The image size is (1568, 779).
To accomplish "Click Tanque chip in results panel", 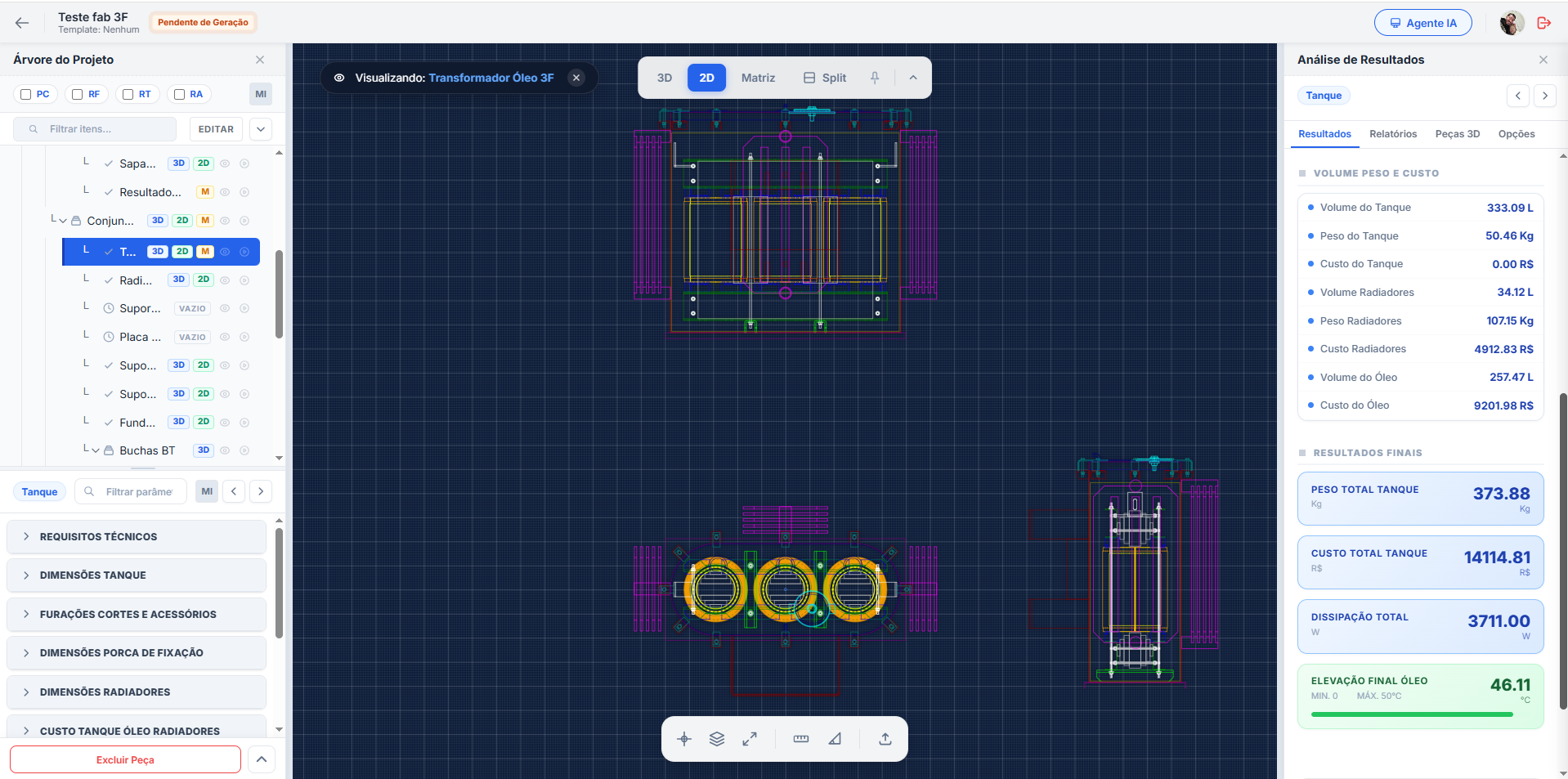I will point(1324,96).
